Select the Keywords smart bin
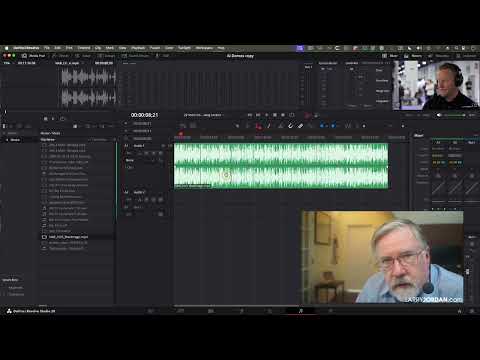 click(x=16, y=288)
